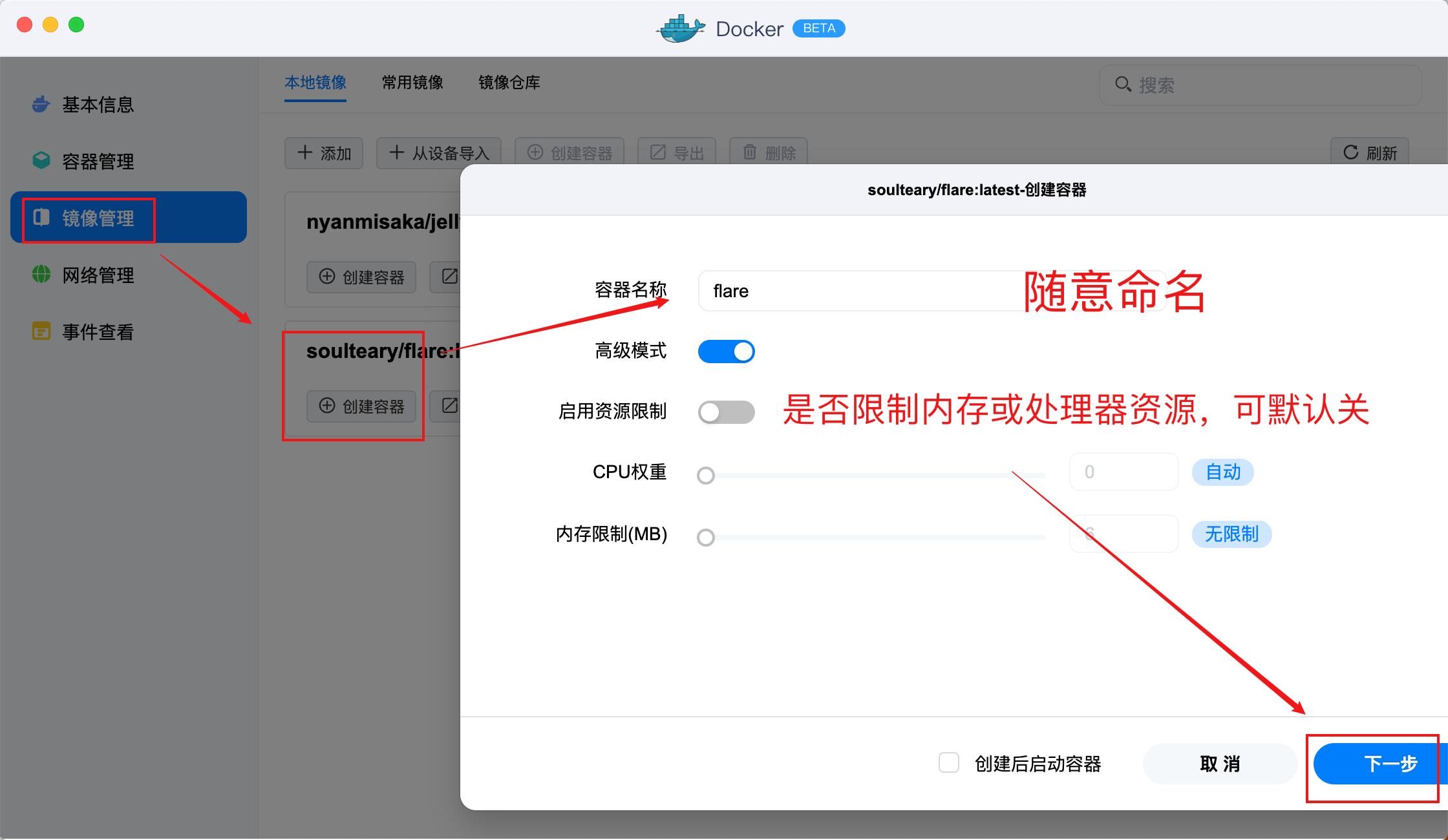1448x840 pixels.
Task: Click 创建容器 under soulteary/flare
Action: point(361,406)
